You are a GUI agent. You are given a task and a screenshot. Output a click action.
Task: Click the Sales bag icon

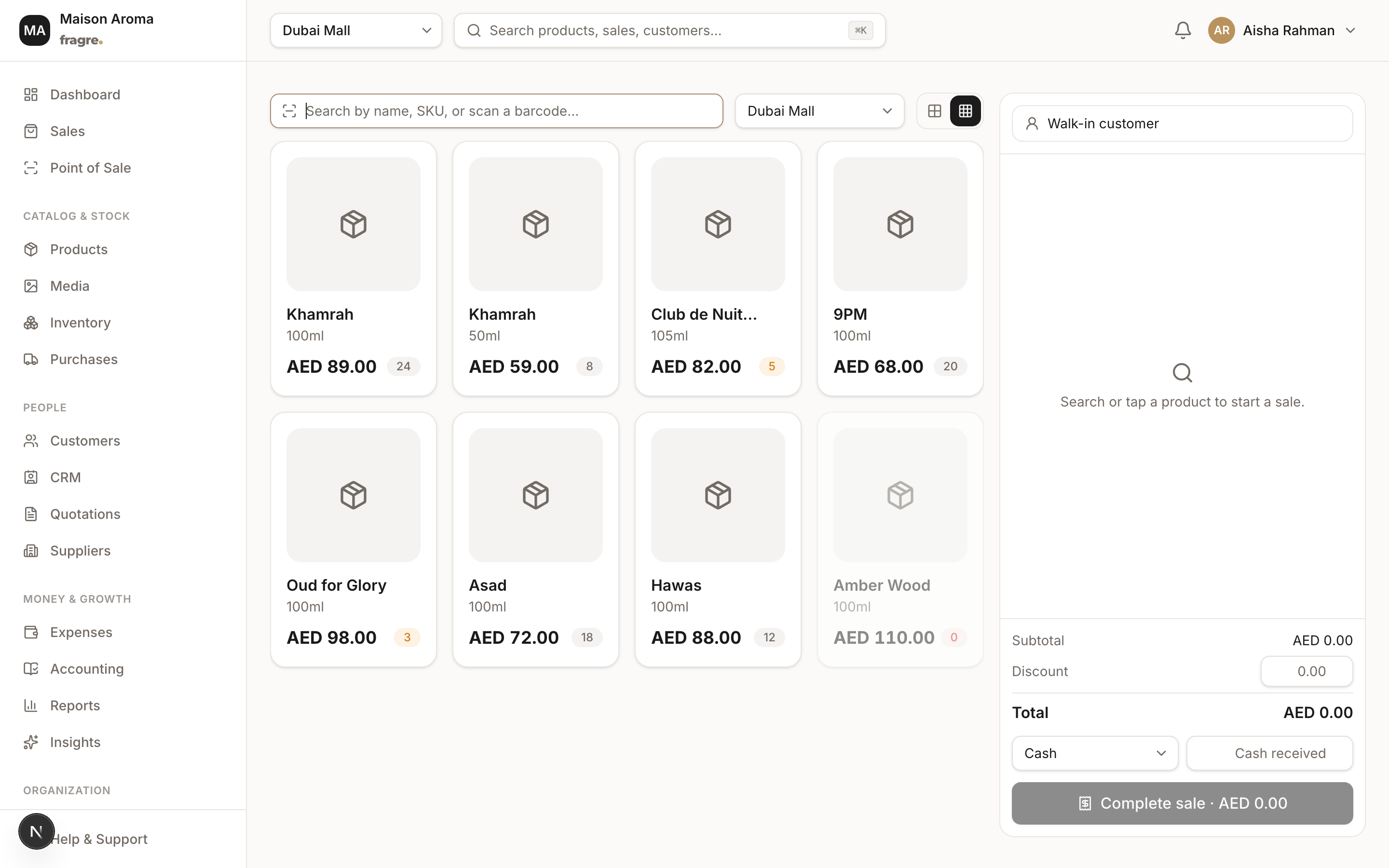[31, 131]
